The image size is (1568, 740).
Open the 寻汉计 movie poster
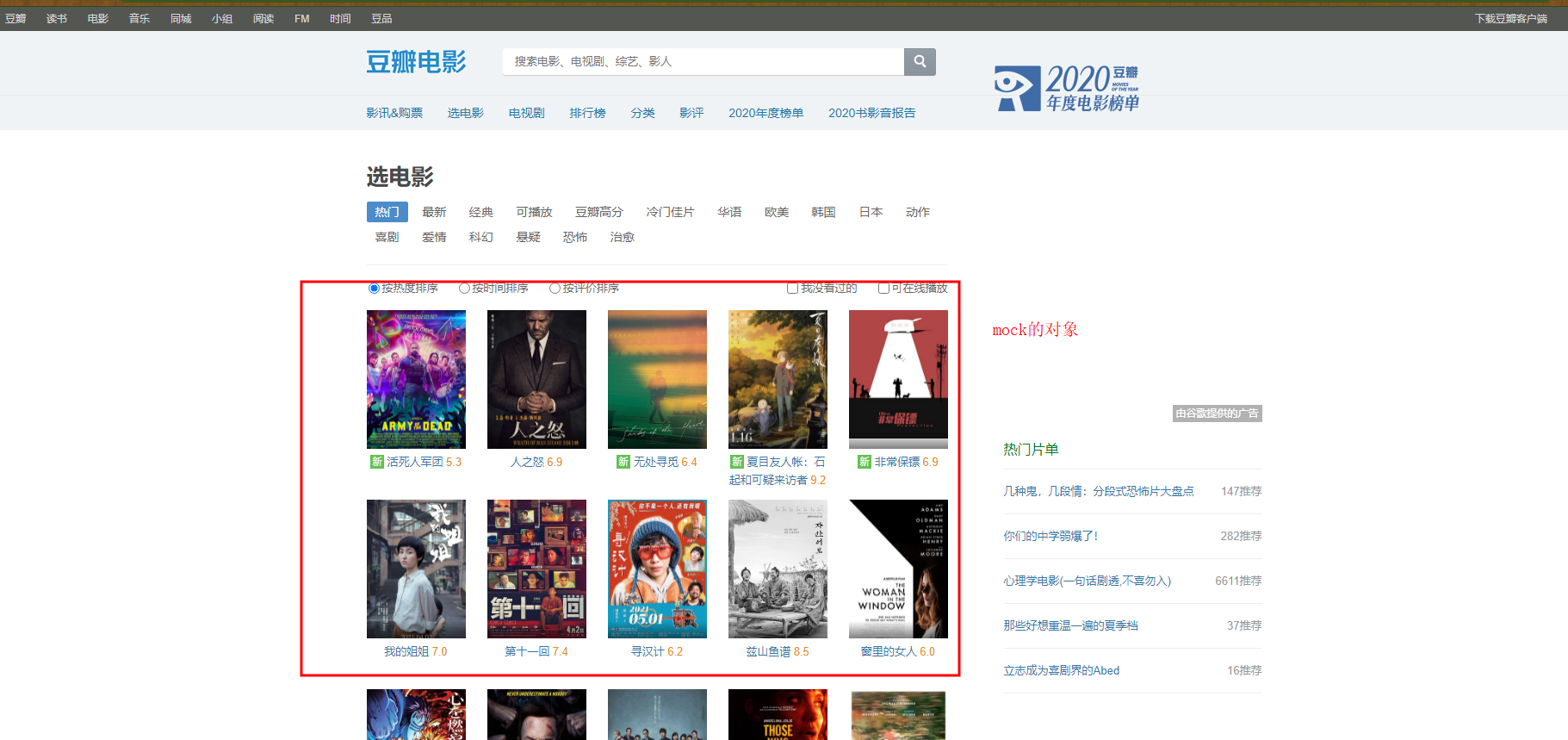[657, 569]
